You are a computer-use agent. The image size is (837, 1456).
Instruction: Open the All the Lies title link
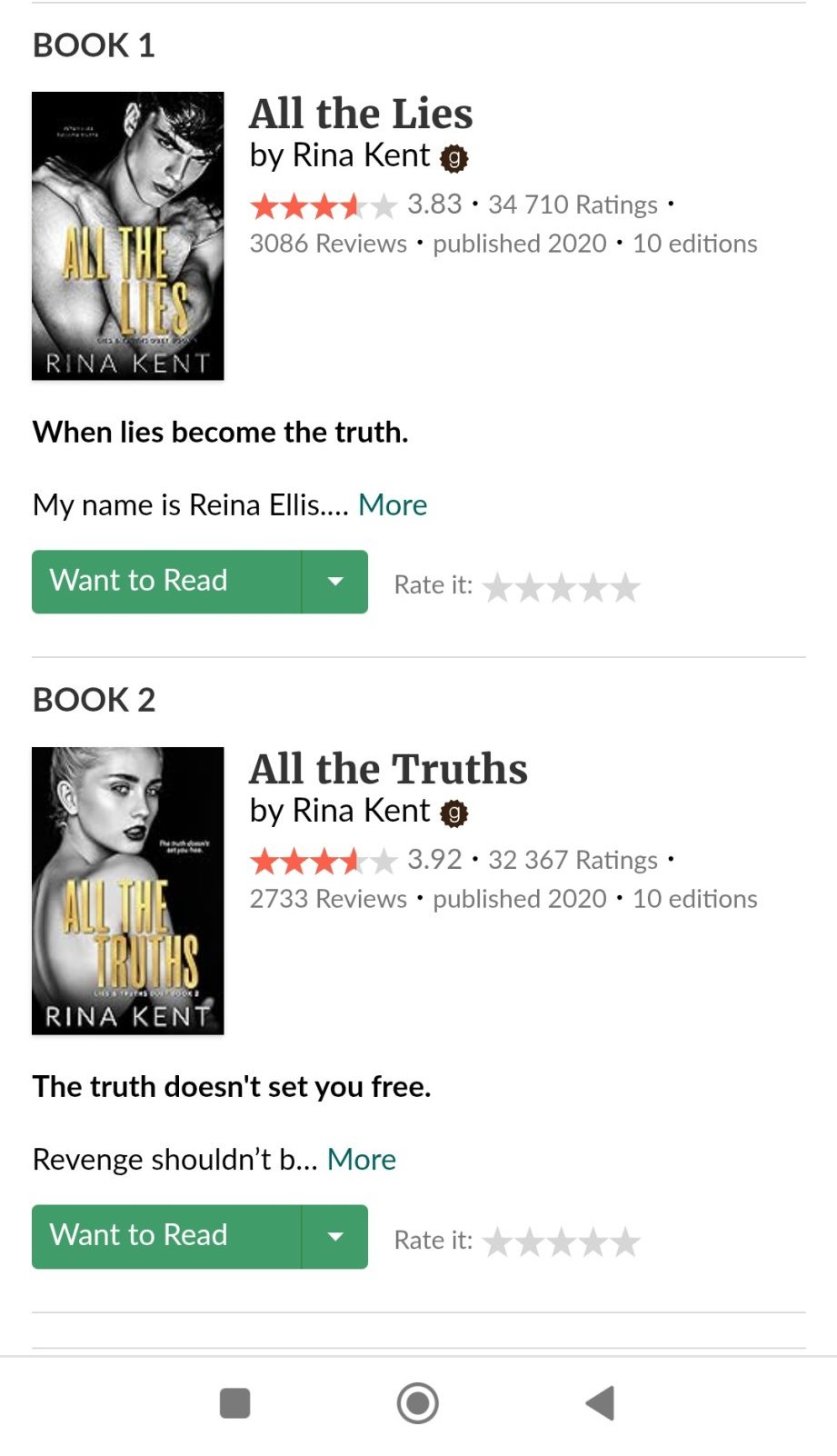tap(362, 114)
